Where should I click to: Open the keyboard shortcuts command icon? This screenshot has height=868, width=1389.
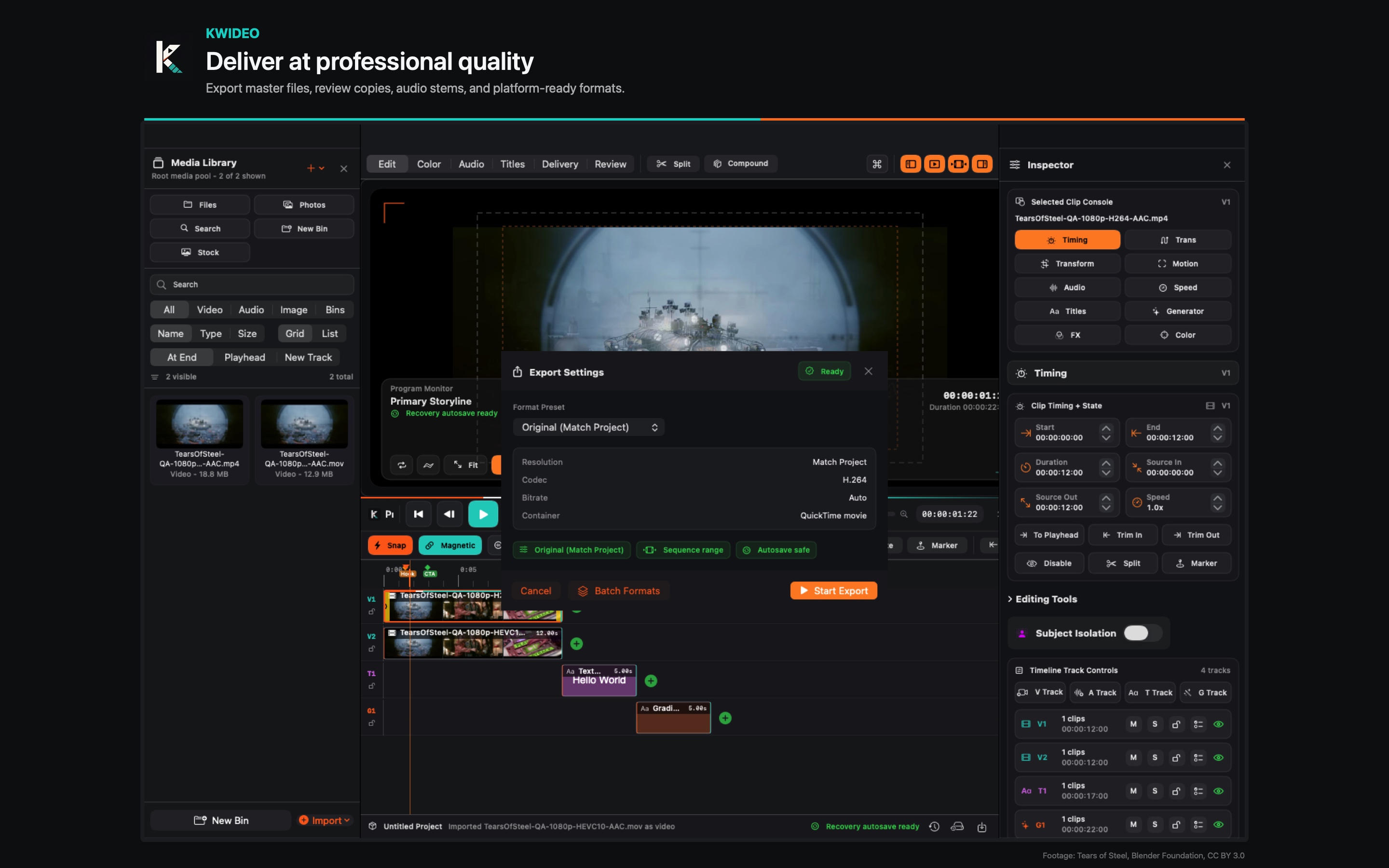[x=876, y=164]
